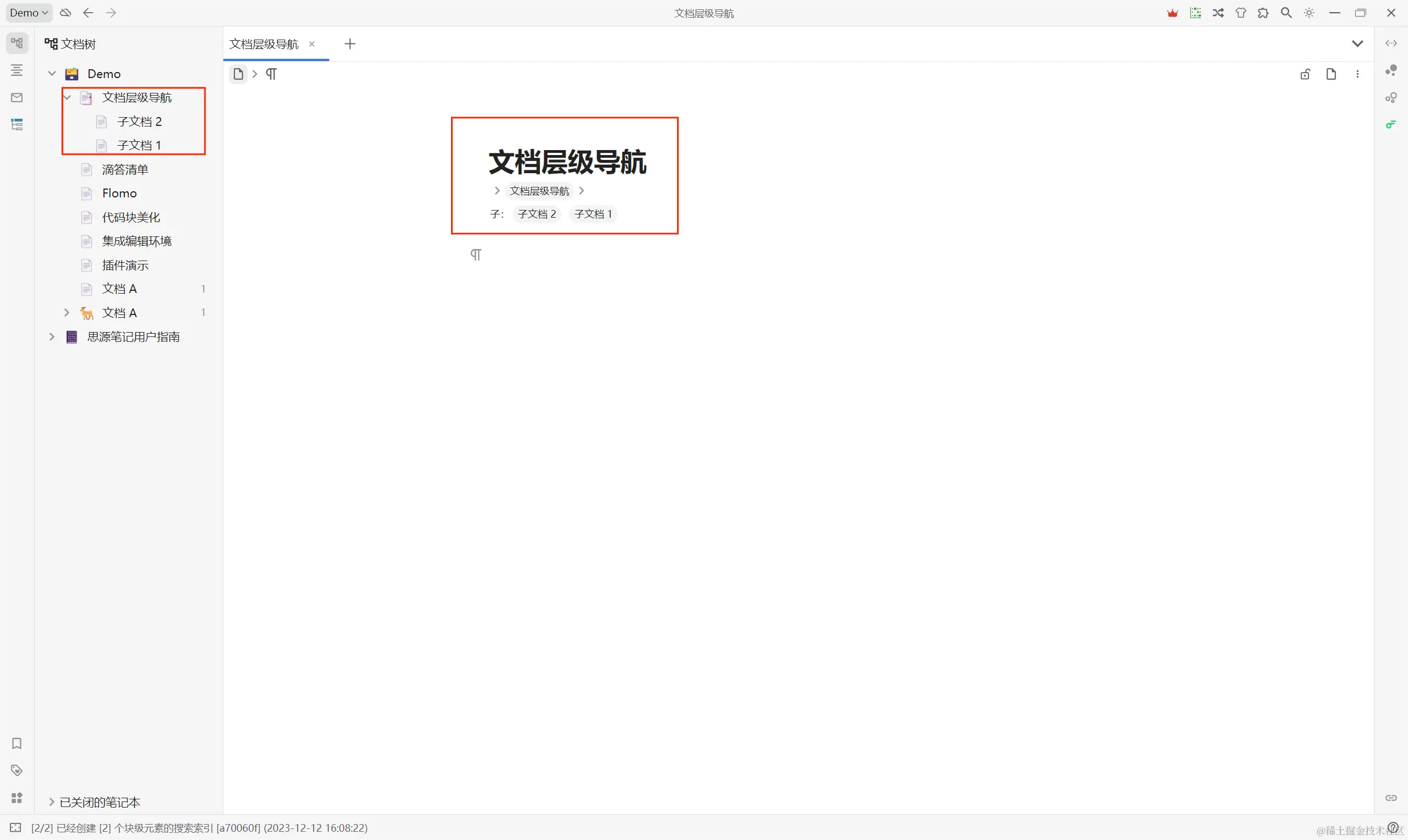Add a new tab with plus button

tap(350, 43)
